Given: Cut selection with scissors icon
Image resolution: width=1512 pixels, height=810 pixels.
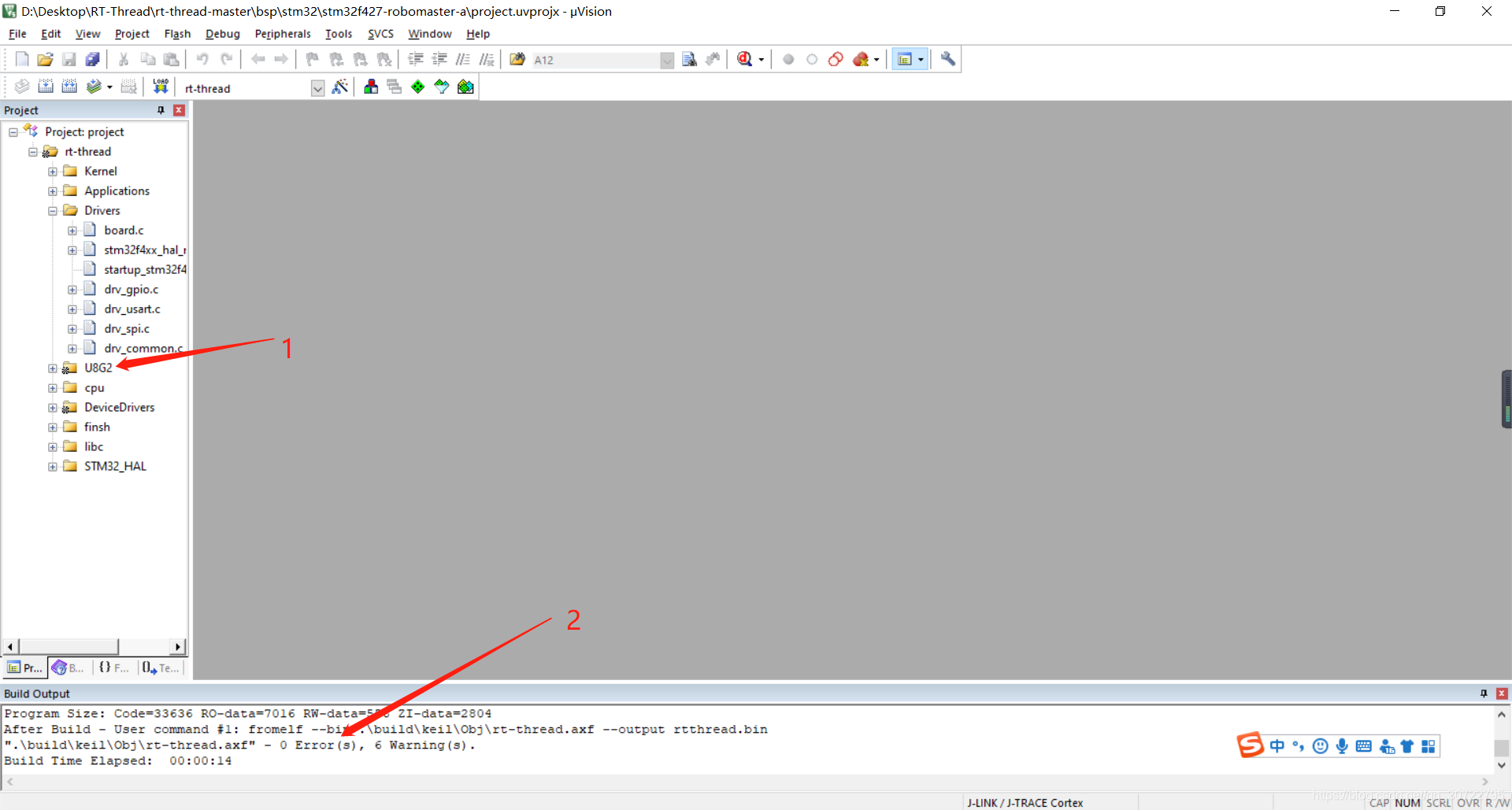Looking at the screenshot, I should click(124, 59).
